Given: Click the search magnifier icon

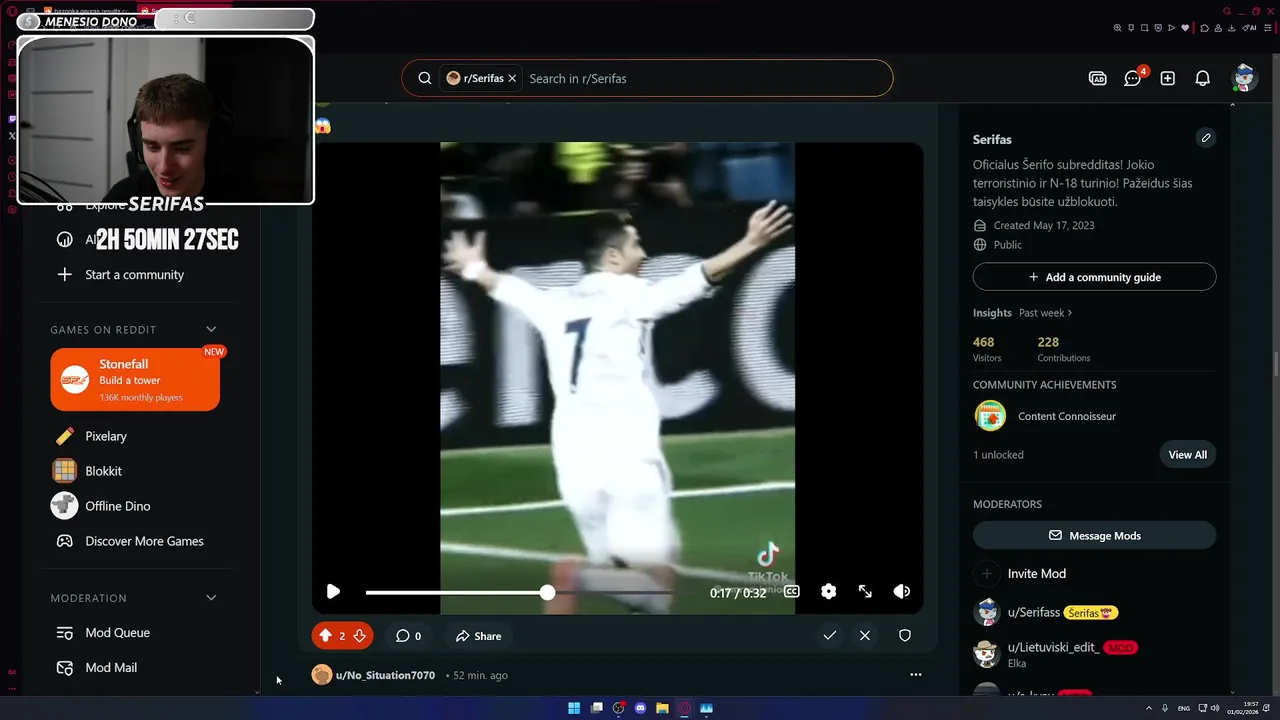Looking at the screenshot, I should [425, 78].
